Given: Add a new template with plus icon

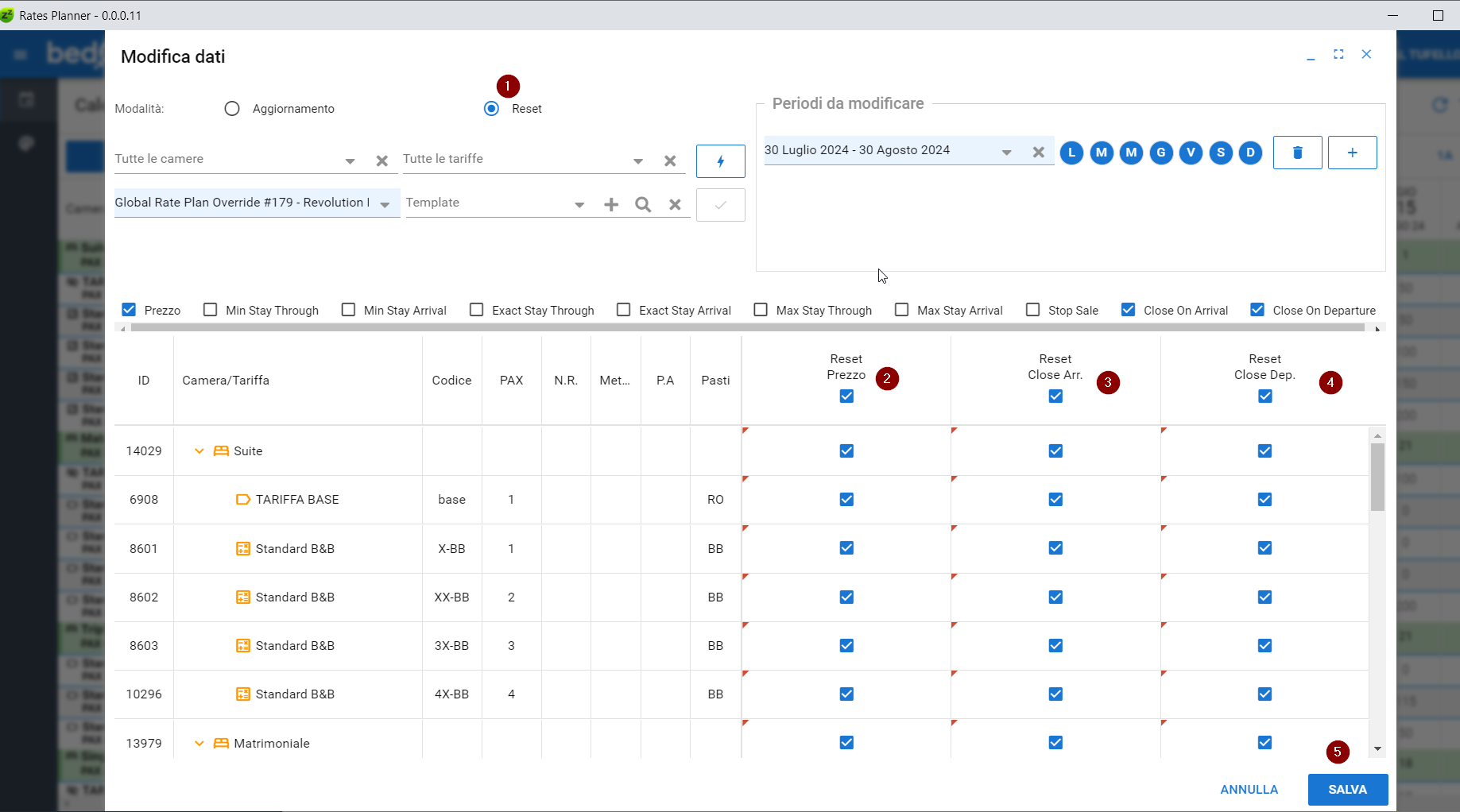Looking at the screenshot, I should click(611, 205).
